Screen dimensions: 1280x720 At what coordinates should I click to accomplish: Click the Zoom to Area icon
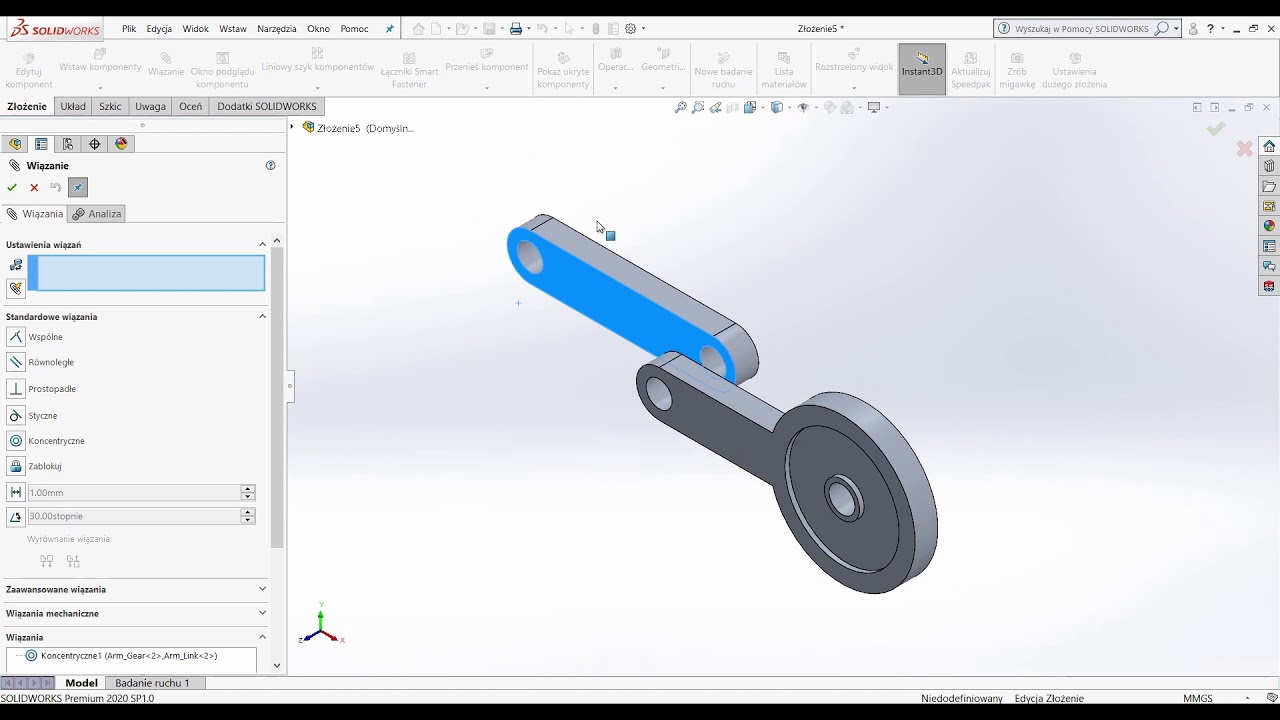pyautogui.click(x=698, y=108)
